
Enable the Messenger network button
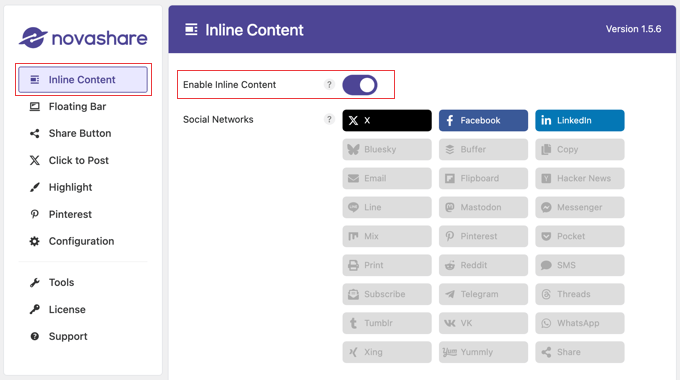[x=580, y=207]
